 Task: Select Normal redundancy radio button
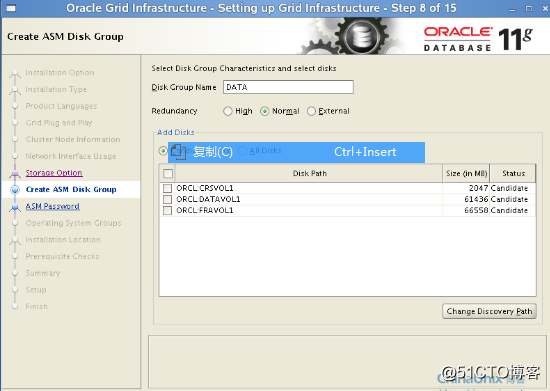[264, 111]
